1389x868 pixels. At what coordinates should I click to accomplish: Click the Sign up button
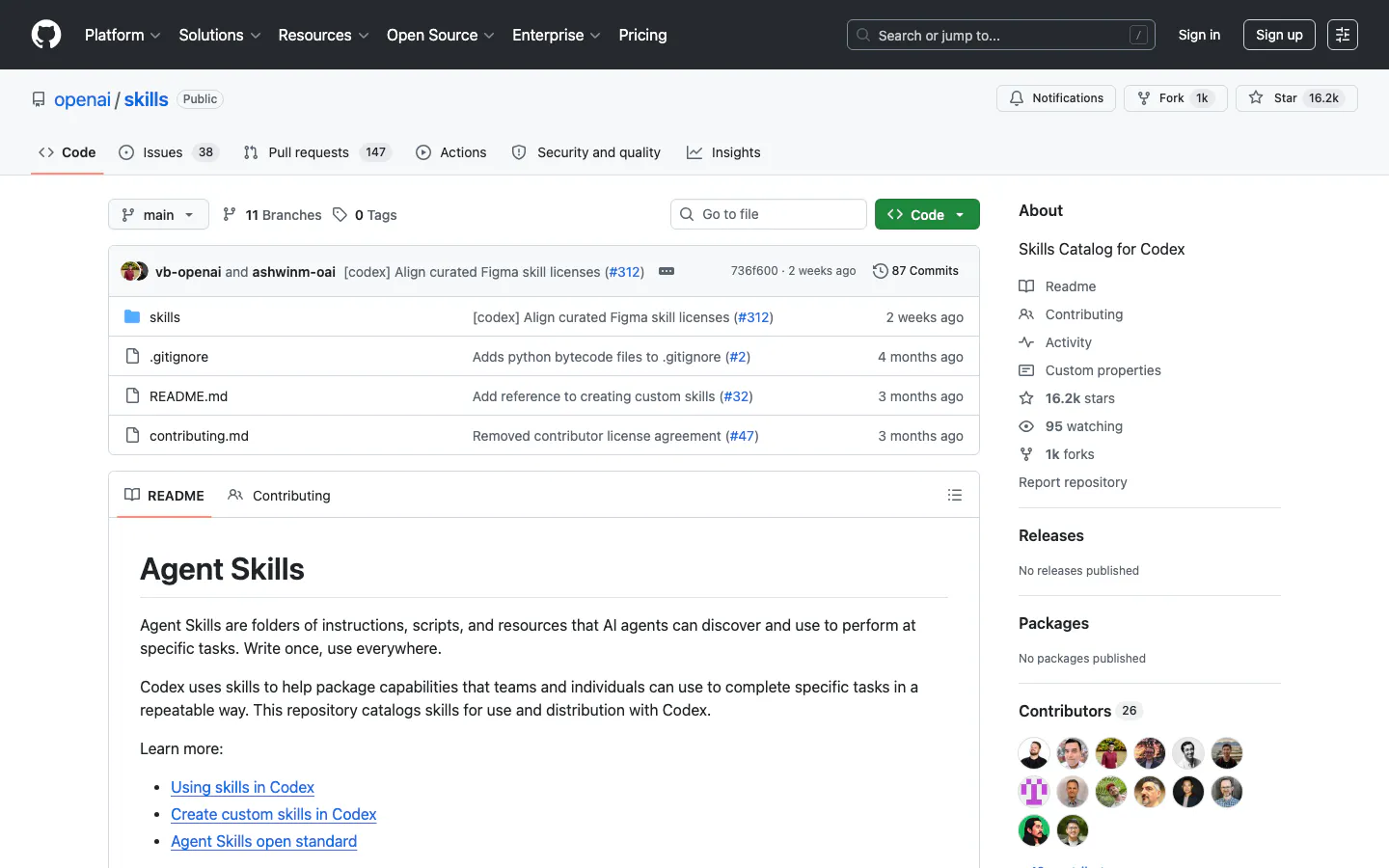click(1279, 35)
